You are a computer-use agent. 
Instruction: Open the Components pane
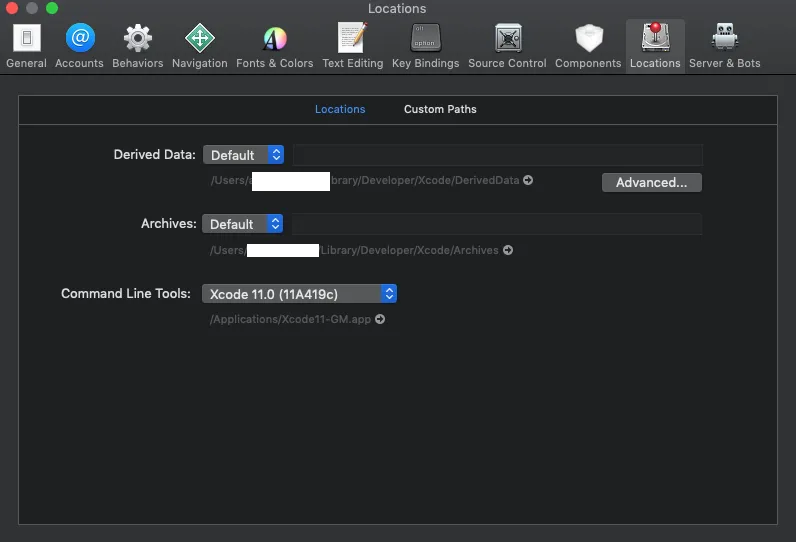(588, 46)
